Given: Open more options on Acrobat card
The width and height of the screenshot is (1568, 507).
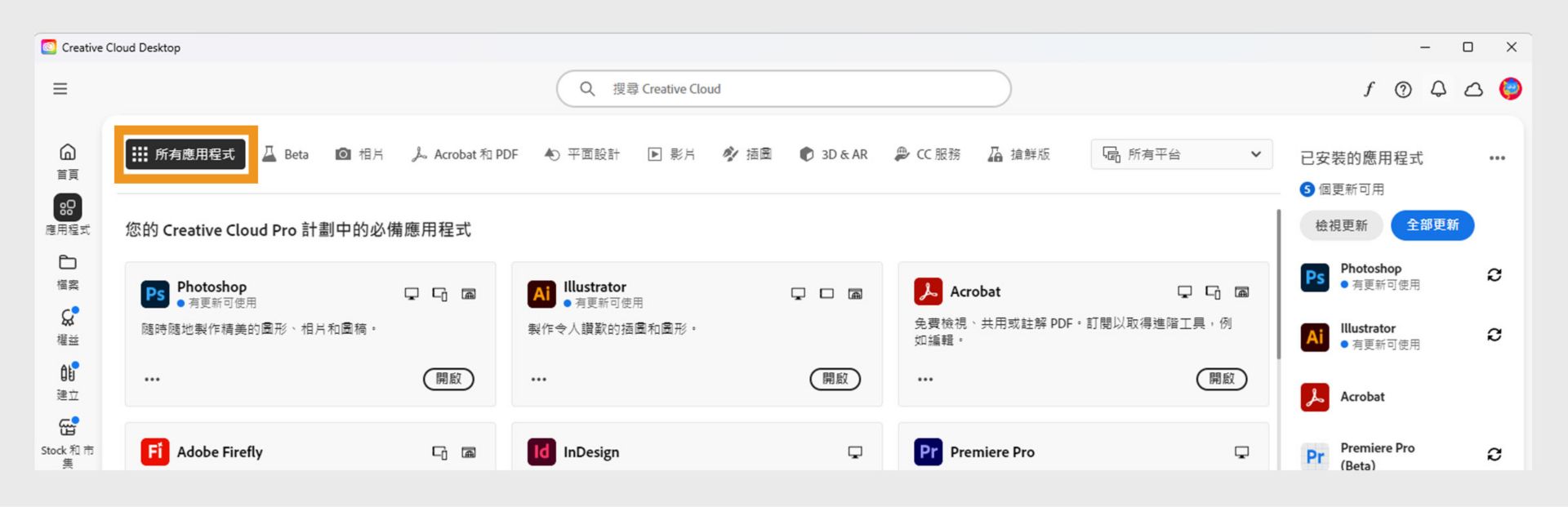Looking at the screenshot, I should (925, 380).
